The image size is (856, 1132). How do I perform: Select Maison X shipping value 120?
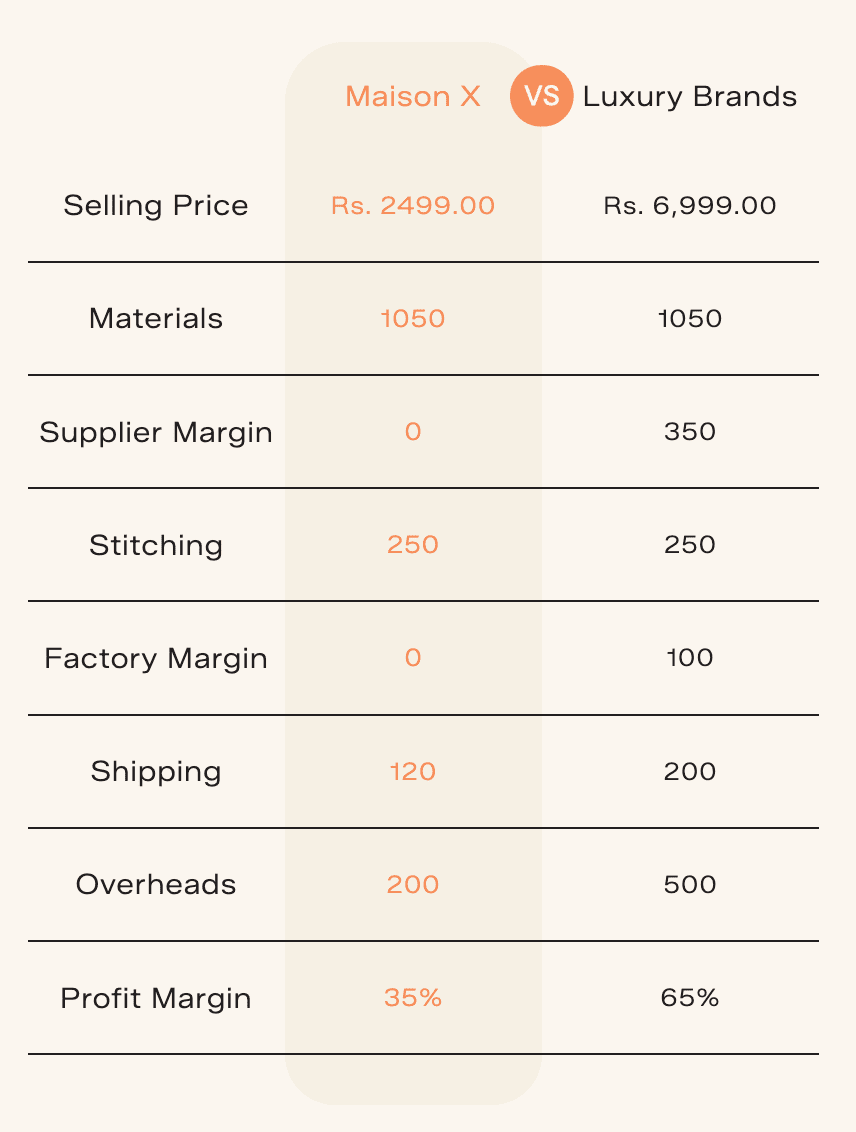tap(413, 772)
